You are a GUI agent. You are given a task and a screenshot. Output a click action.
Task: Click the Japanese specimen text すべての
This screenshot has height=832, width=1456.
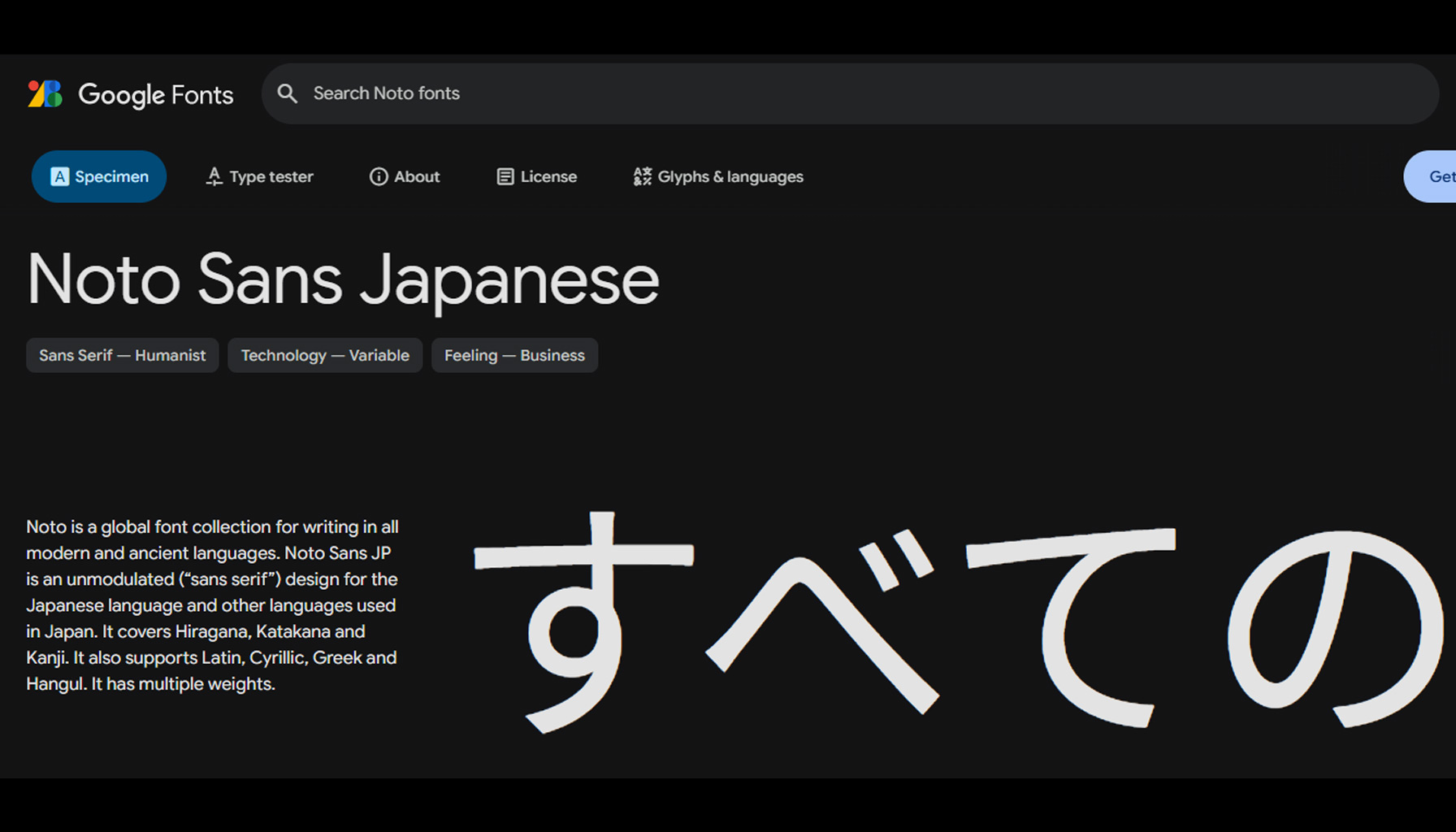(959, 622)
